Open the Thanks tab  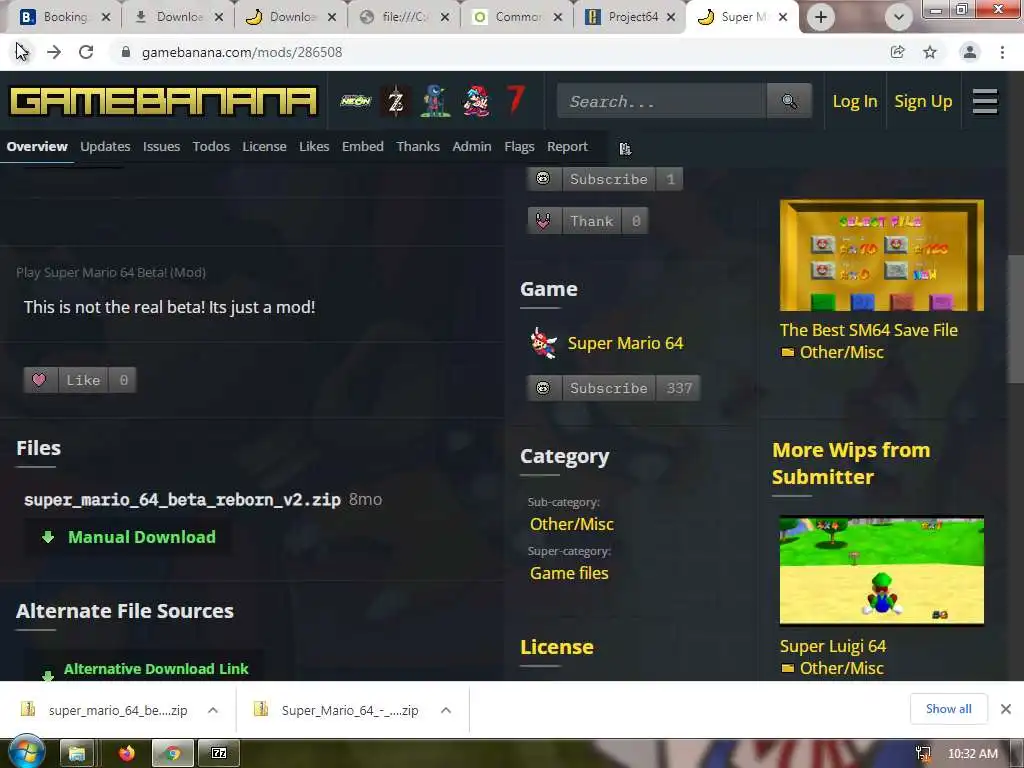coord(418,146)
